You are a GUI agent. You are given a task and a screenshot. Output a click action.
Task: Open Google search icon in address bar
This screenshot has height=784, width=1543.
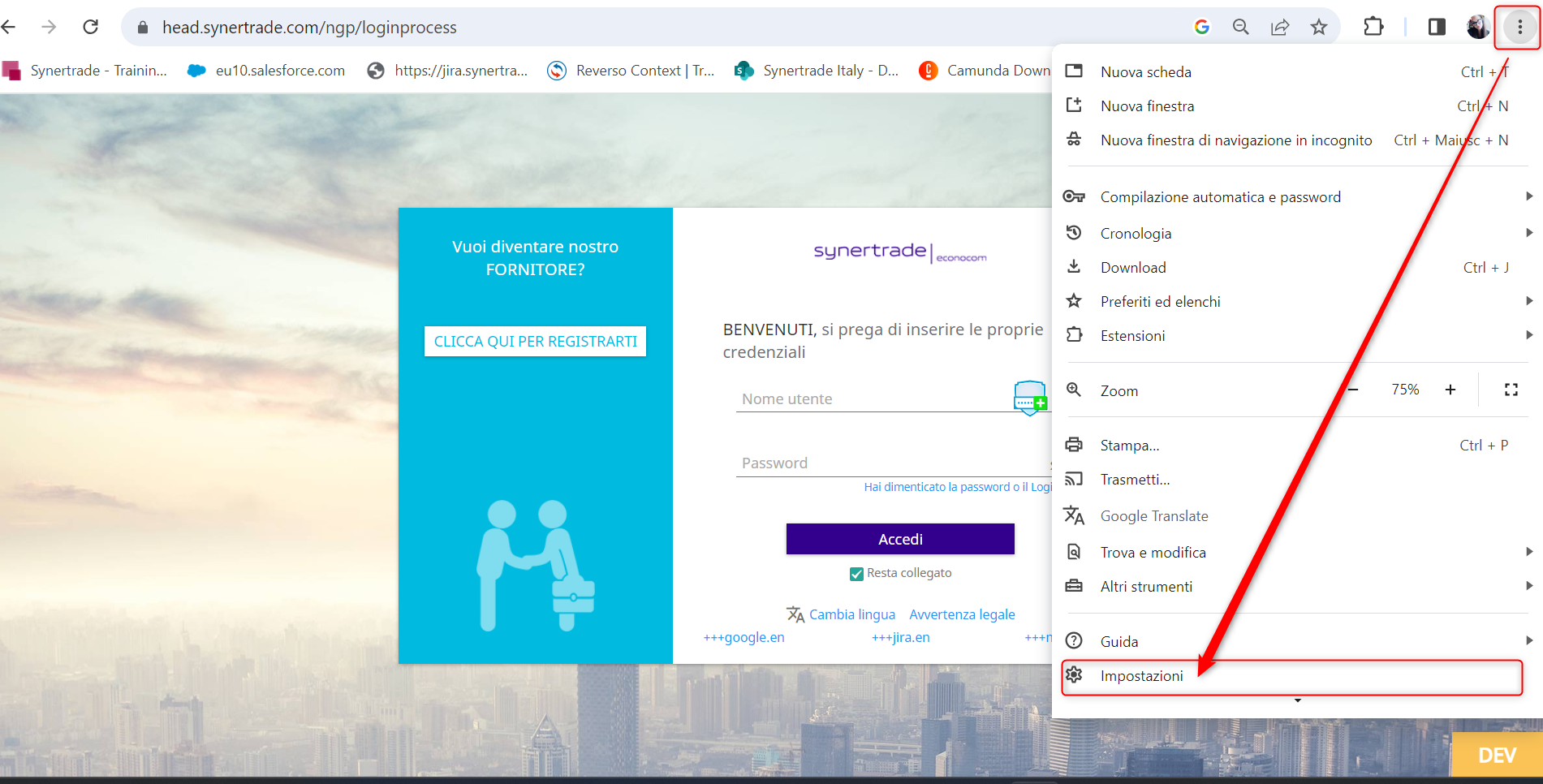coord(1202,27)
